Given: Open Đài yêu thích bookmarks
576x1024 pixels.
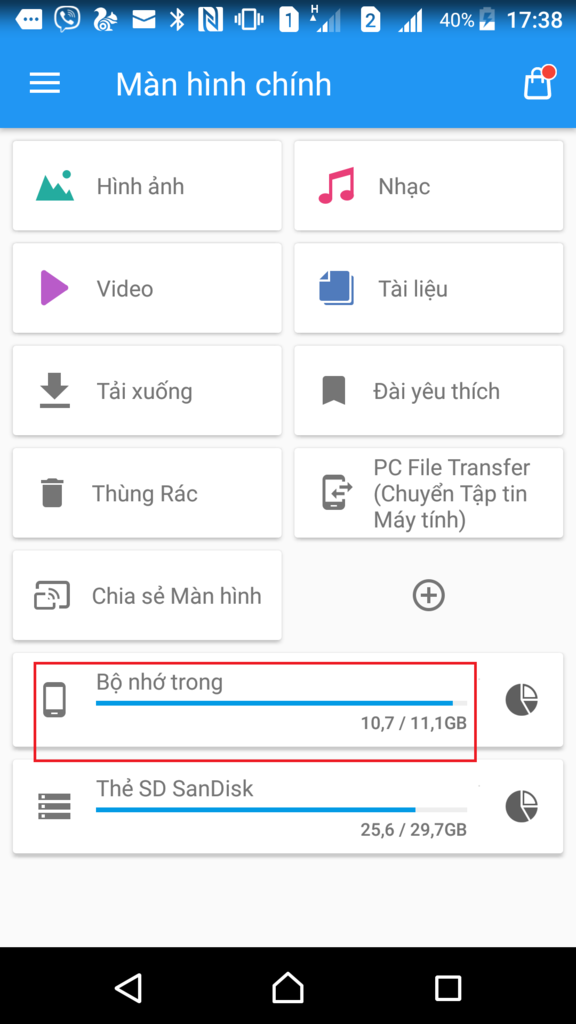Looking at the screenshot, I should tap(428, 391).
